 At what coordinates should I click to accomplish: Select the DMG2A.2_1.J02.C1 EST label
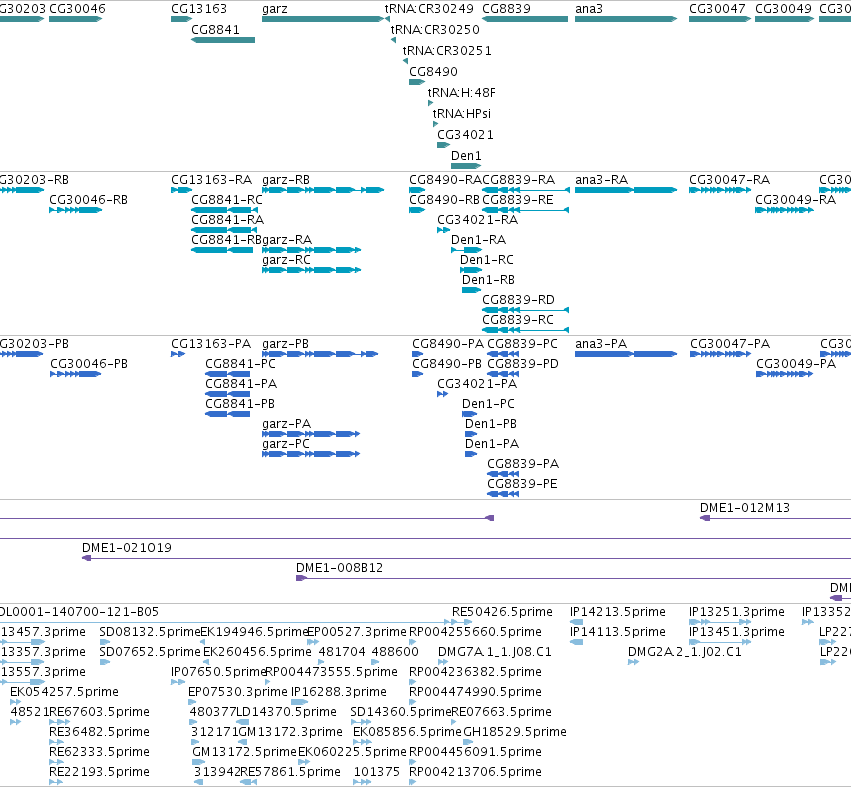[685, 652]
